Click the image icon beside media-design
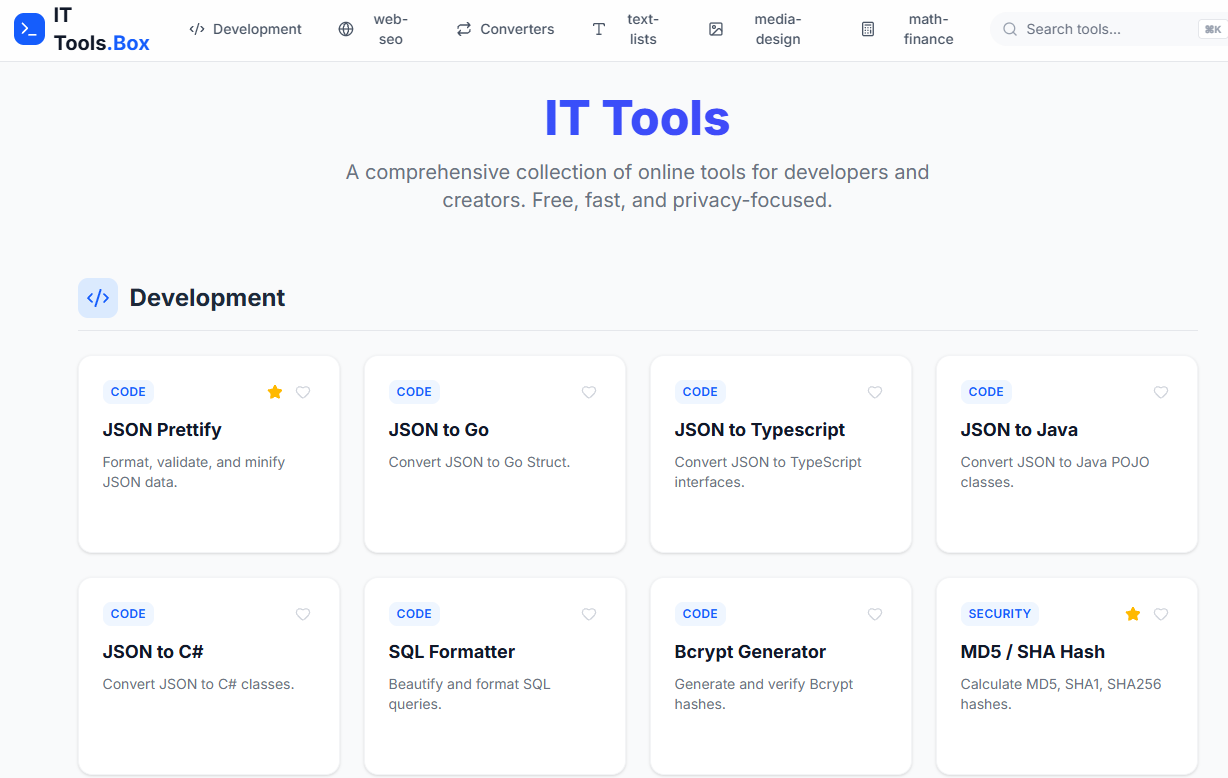The width and height of the screenshot is (1228, 778). [716, 29]
